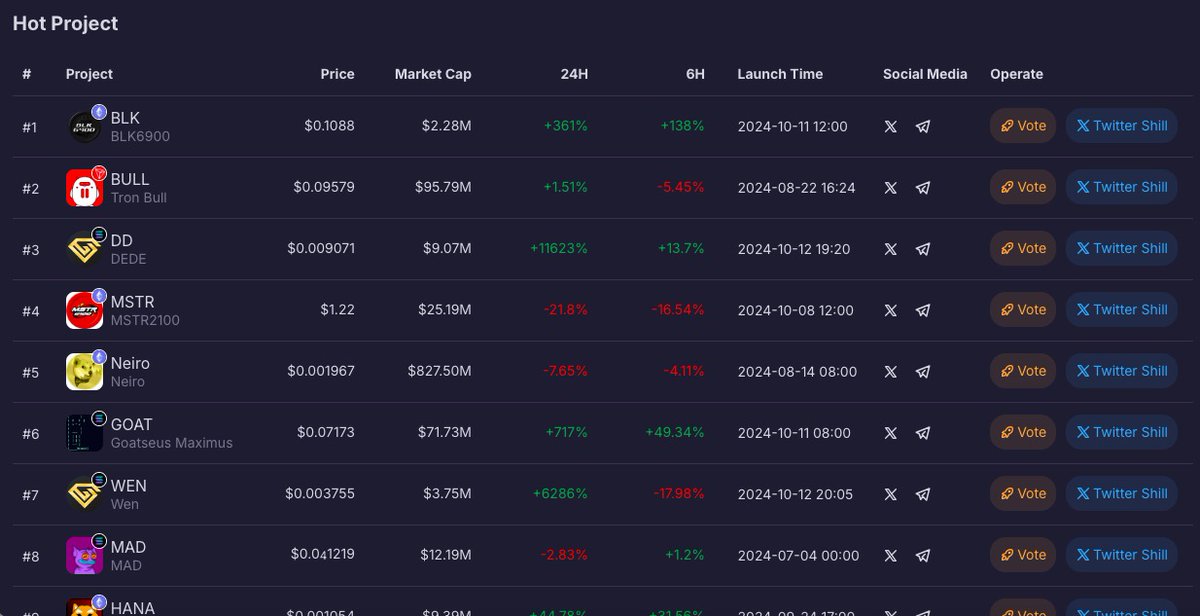Click the Market Cap column header

pyautogui.click(x=433, y=74)
